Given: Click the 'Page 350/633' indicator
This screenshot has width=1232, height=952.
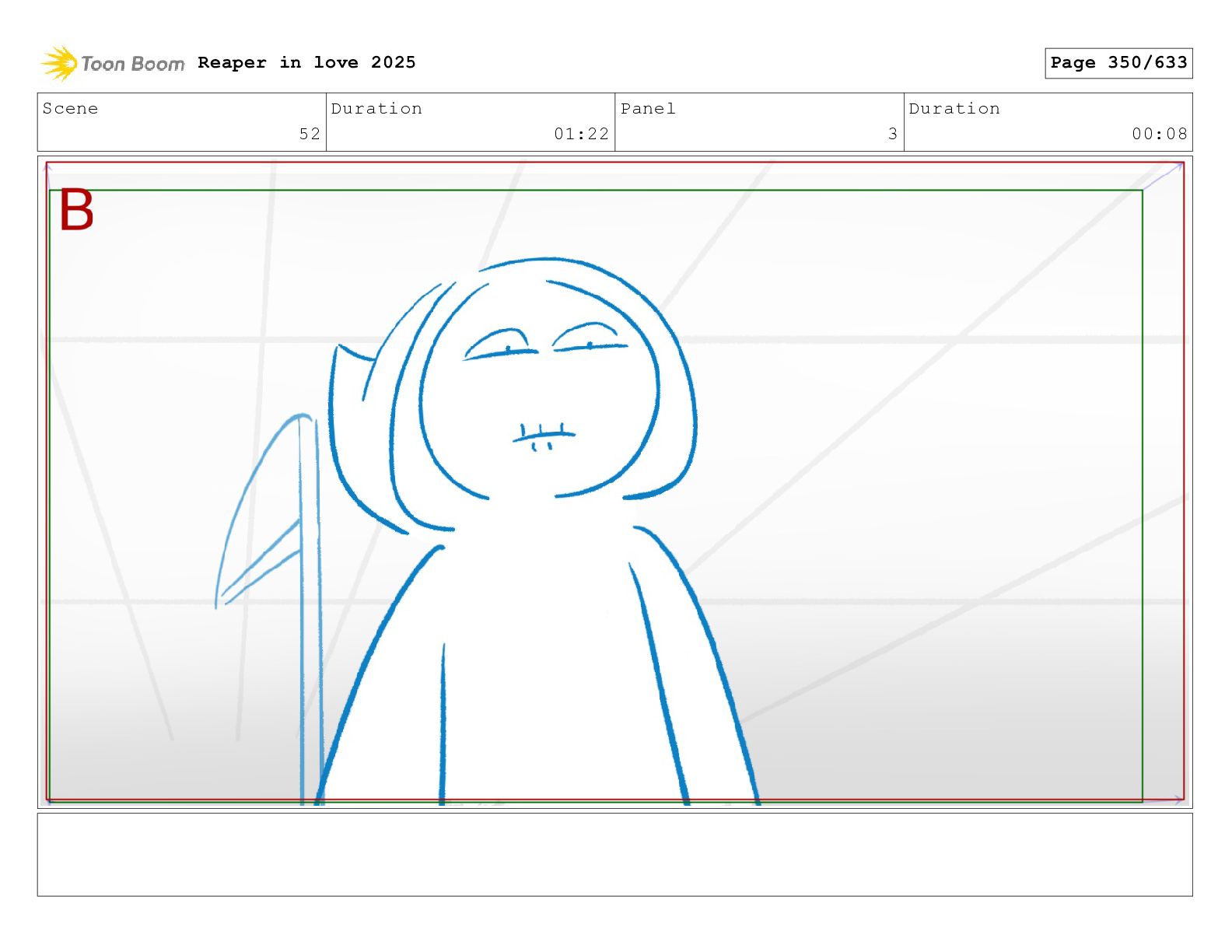Looking at the screenshot, I should (x=1118, y=63).
